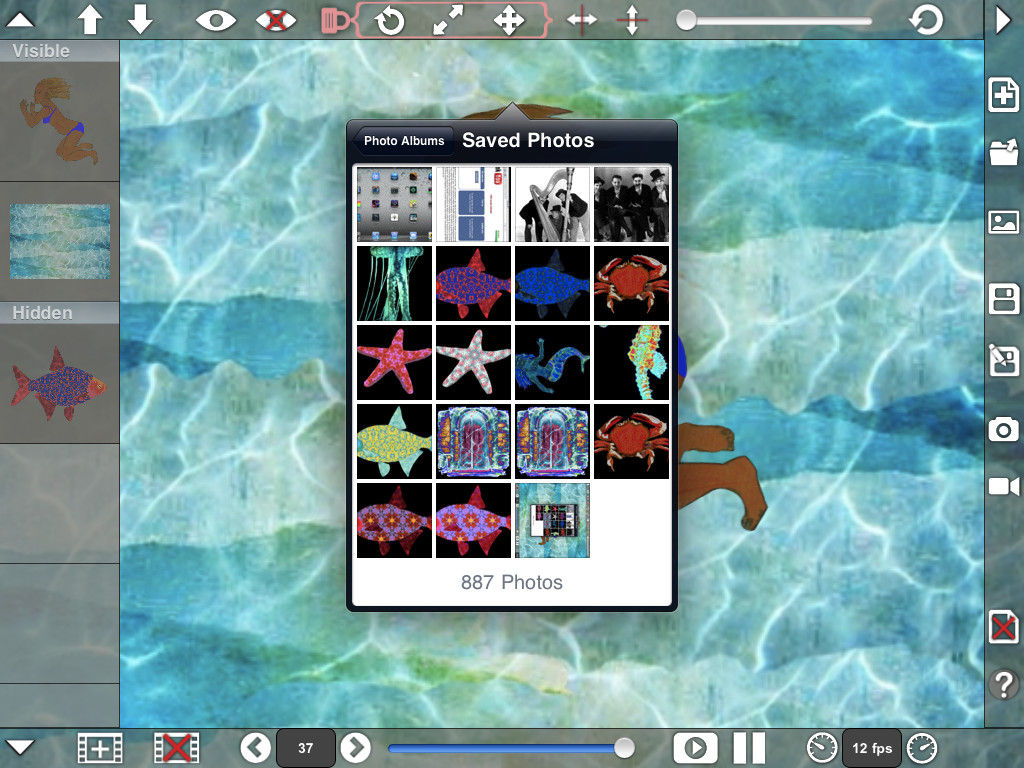Toggle the pink transform lock icon
The image size is (1024, 768).
point(335,21)
